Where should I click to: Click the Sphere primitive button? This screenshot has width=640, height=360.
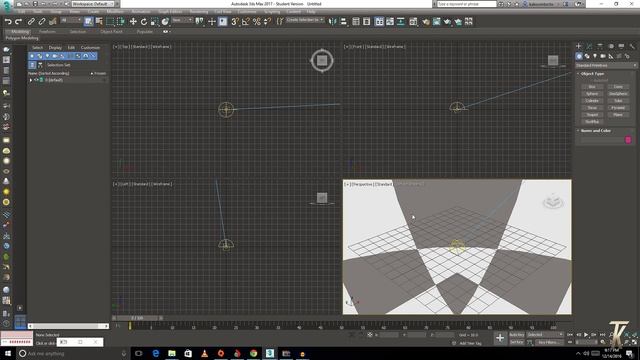592,94
